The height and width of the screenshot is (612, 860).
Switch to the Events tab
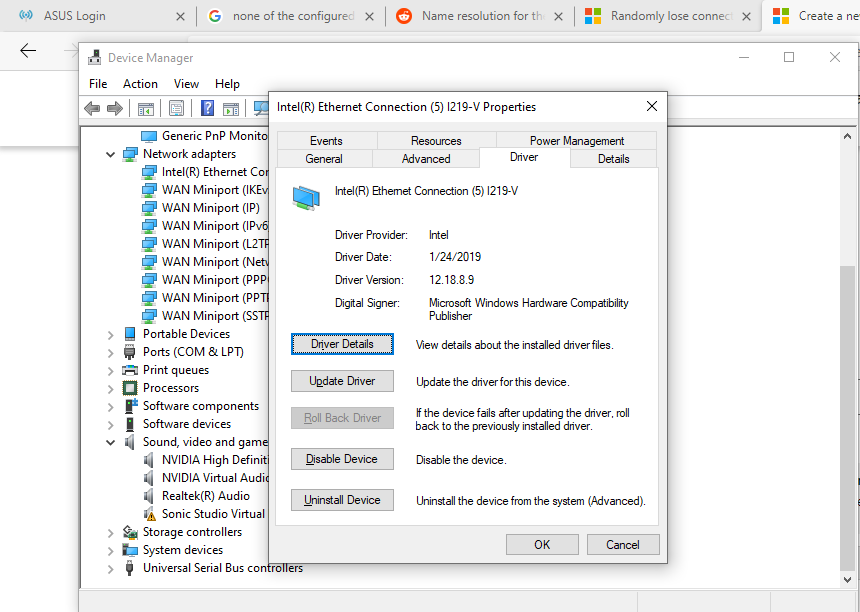326,141
